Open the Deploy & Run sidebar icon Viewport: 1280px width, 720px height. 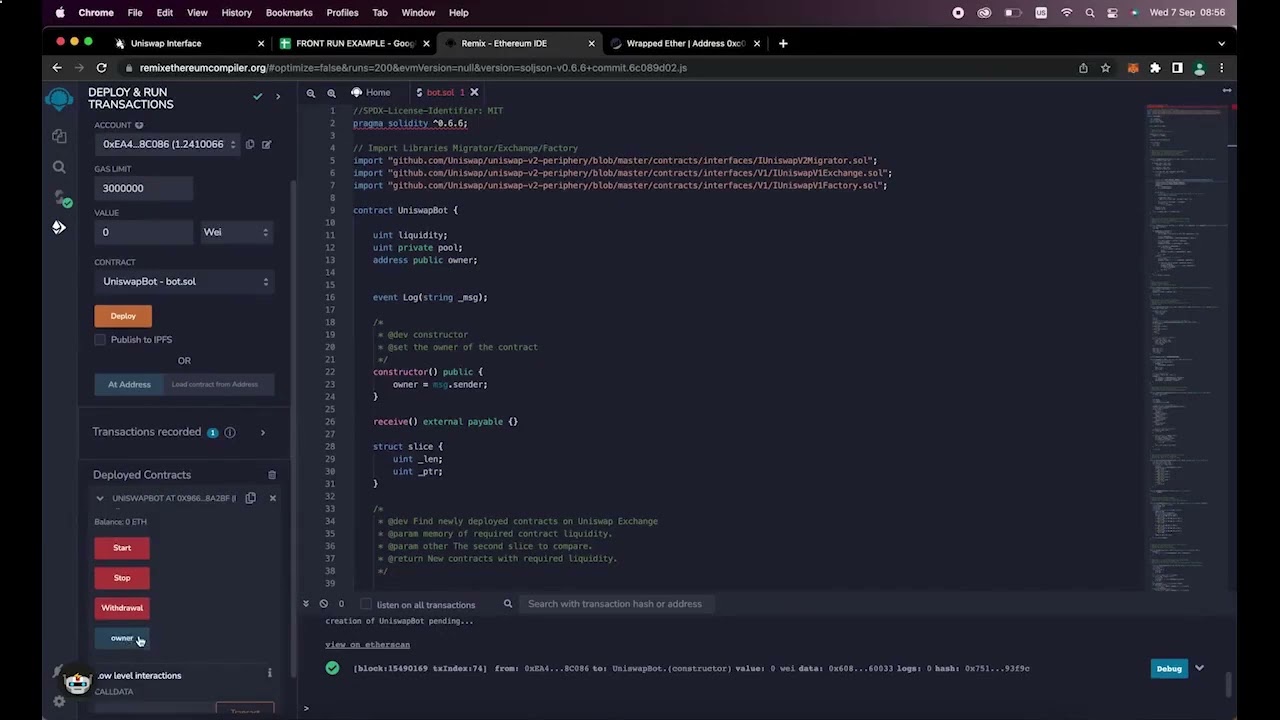click(x=59, y=228)
